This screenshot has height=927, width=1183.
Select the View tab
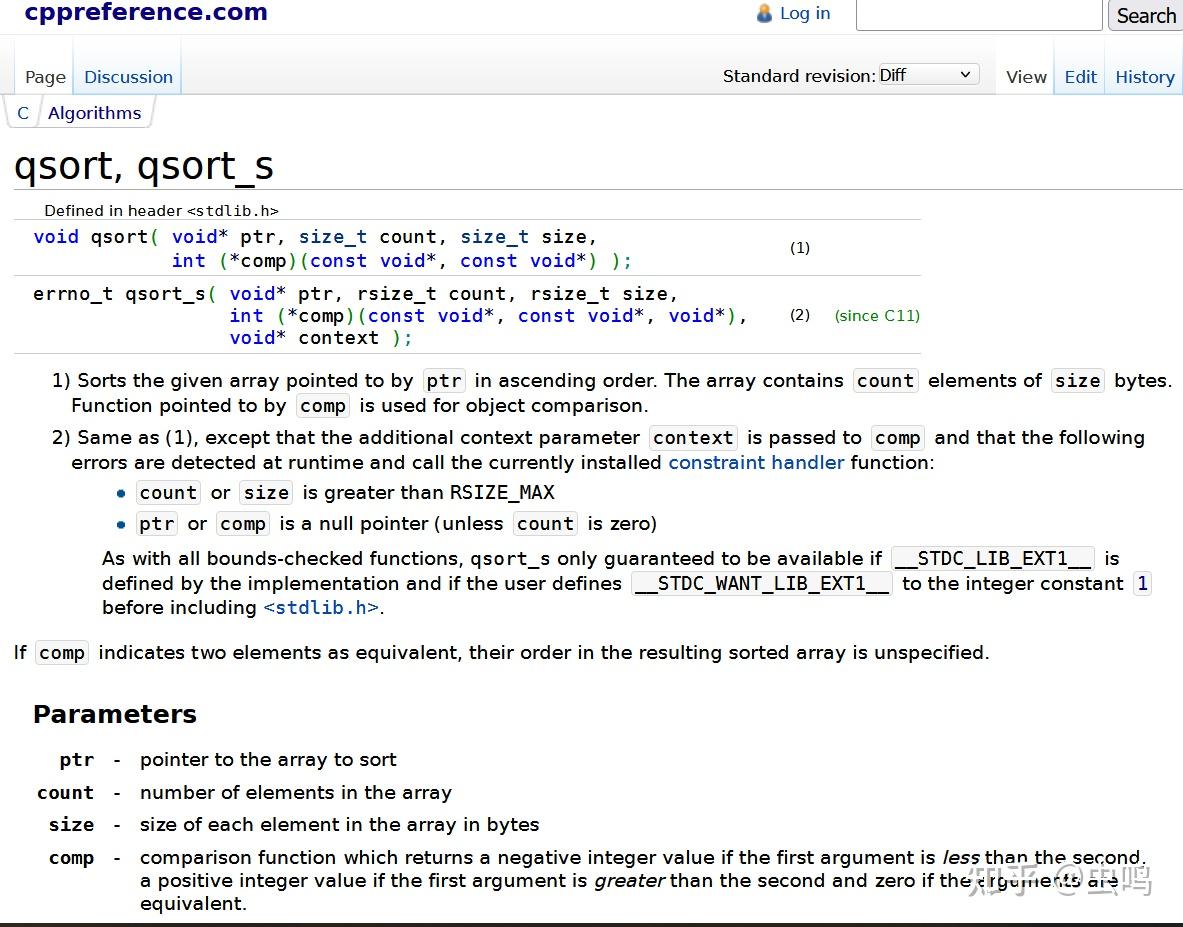click(x=1026, y=77)
